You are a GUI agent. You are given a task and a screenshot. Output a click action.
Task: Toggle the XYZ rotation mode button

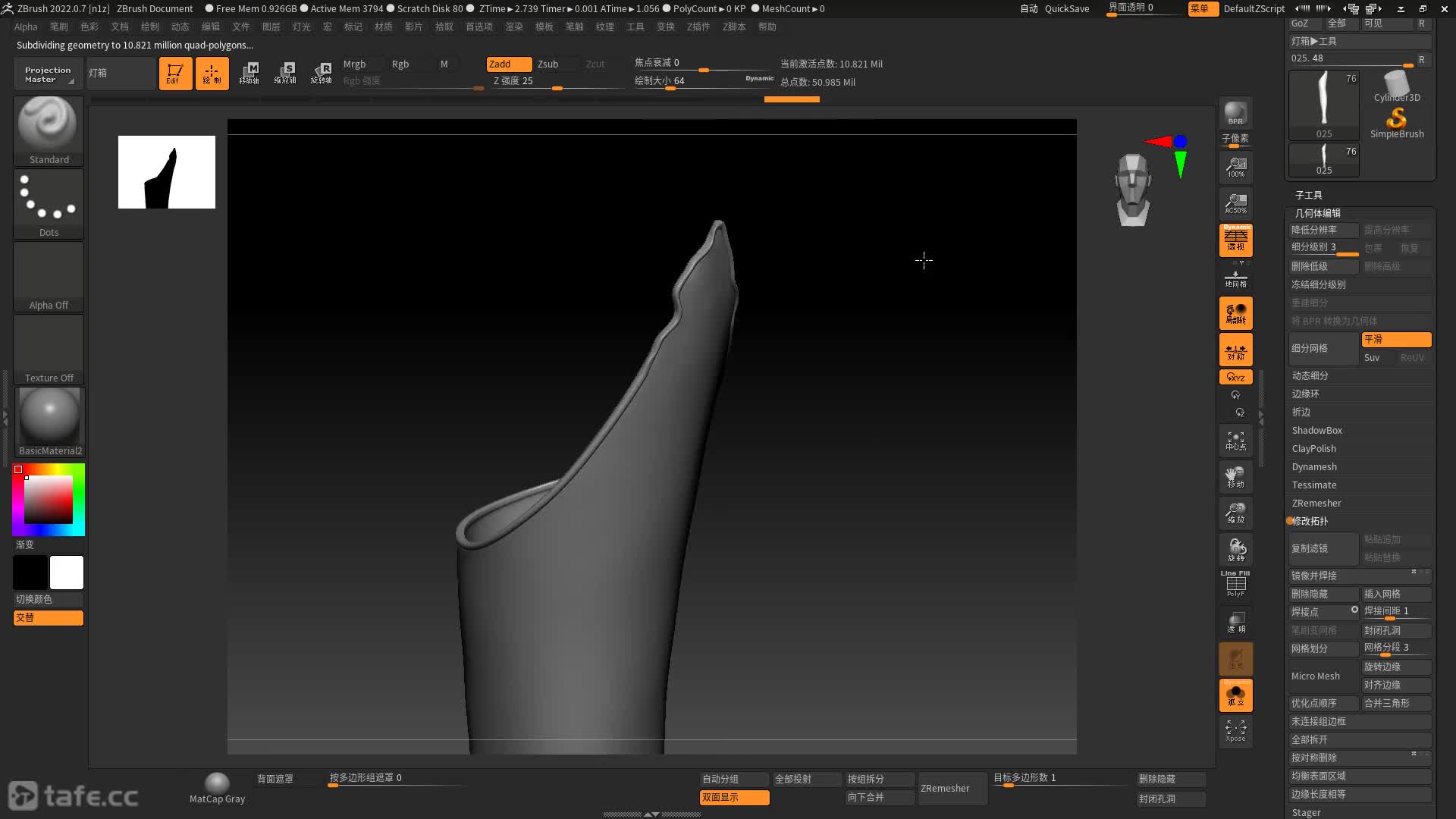(1235, 377)
